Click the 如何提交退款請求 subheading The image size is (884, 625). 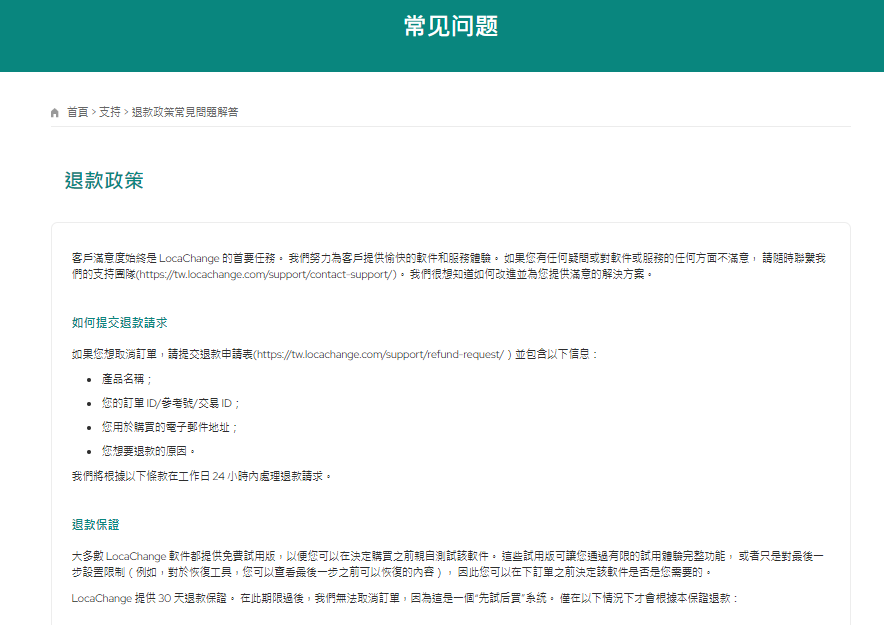(x=120, y=323)
